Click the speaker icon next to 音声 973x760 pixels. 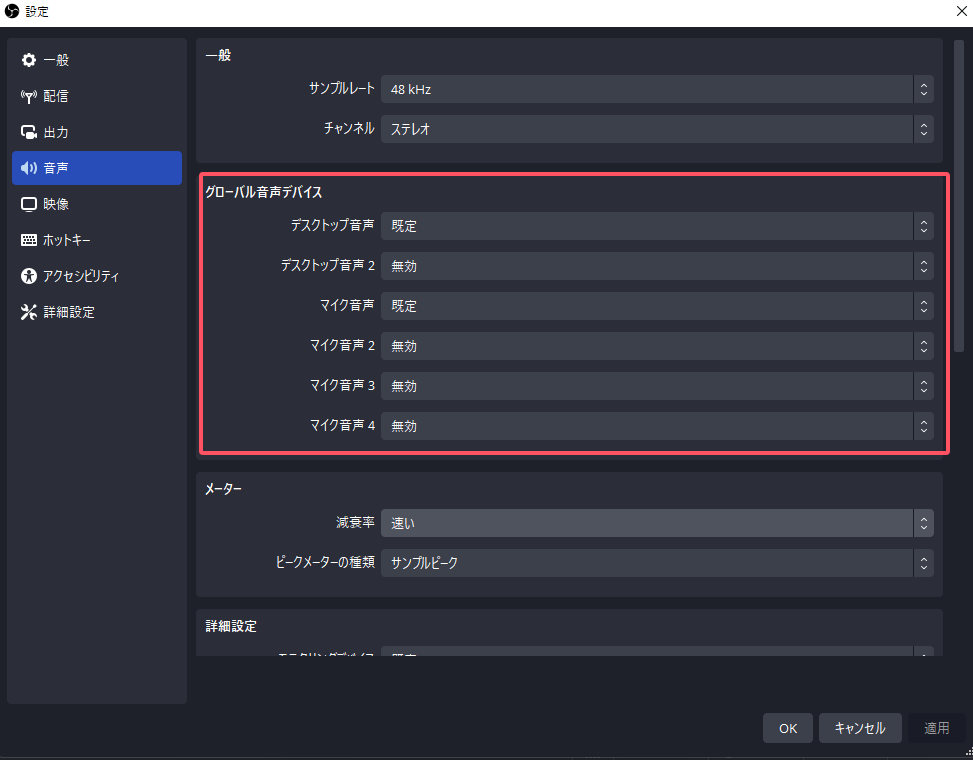click(29, 168)
